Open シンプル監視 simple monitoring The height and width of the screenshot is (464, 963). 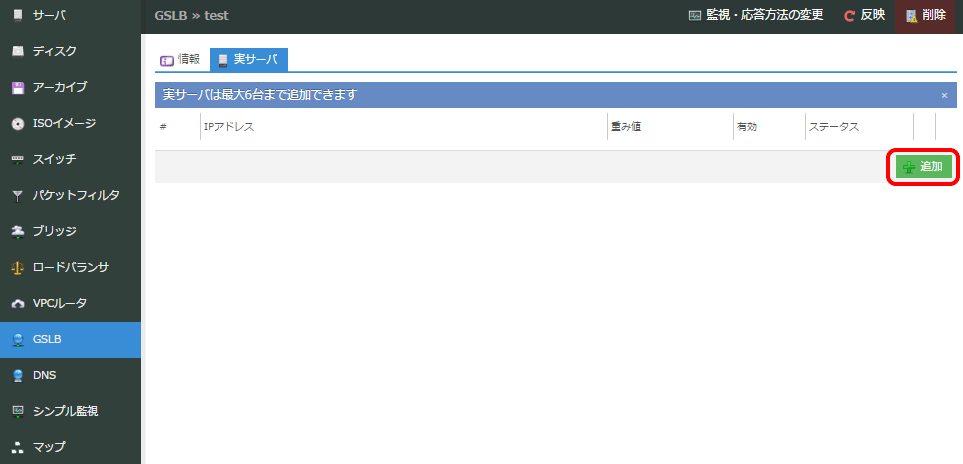[x=65, y=411]
